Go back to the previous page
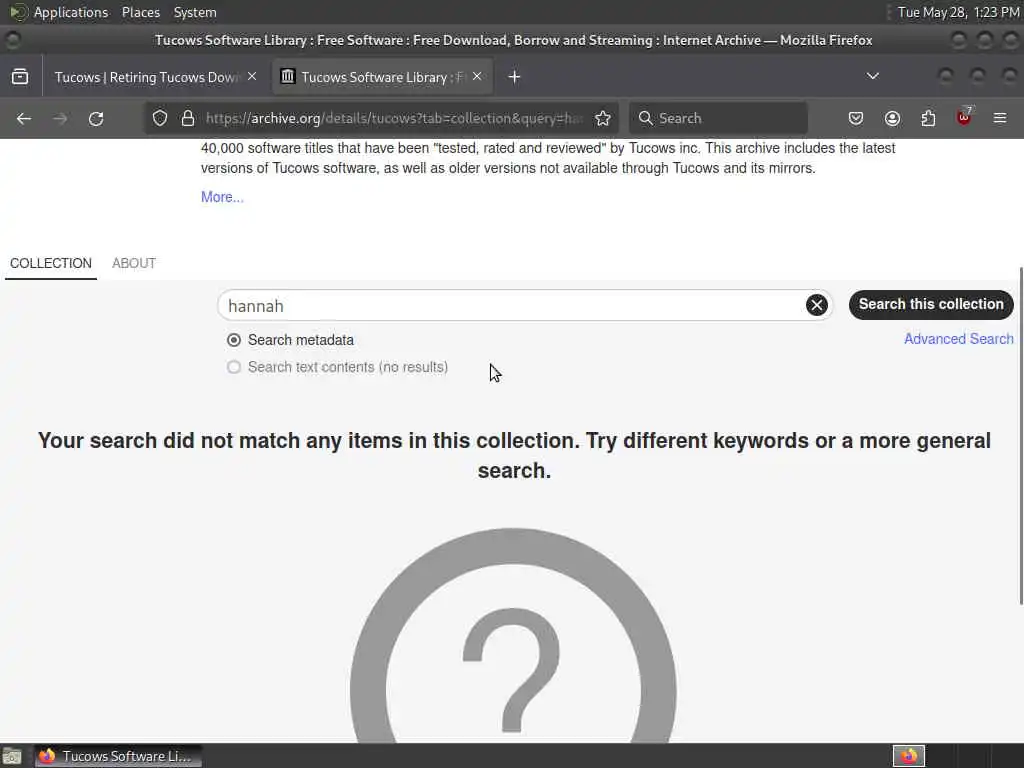The height and width of the screenshot is (768, 1024). (x=24, y=118)
